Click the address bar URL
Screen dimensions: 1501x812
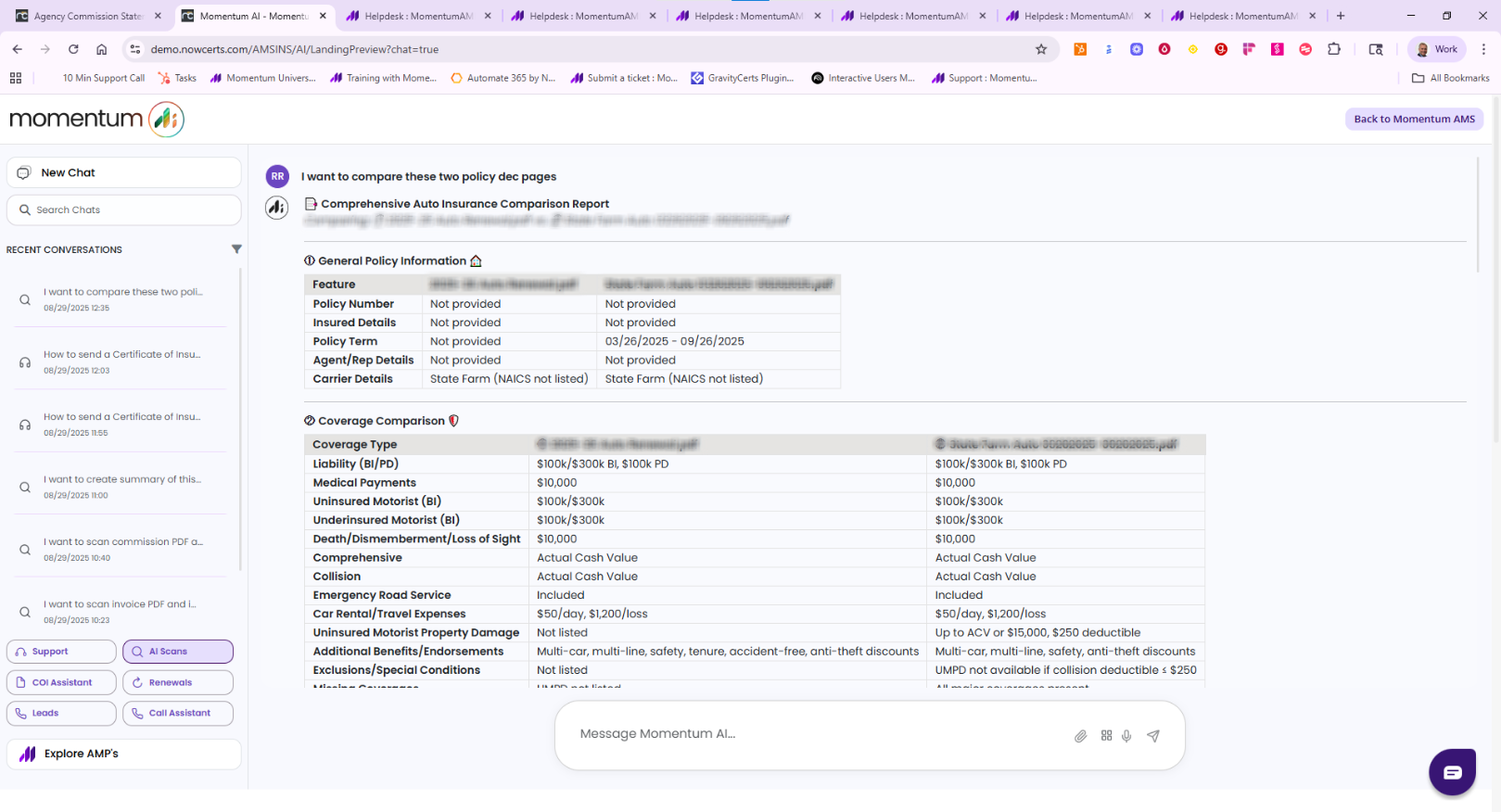click(x=295, y=49)
